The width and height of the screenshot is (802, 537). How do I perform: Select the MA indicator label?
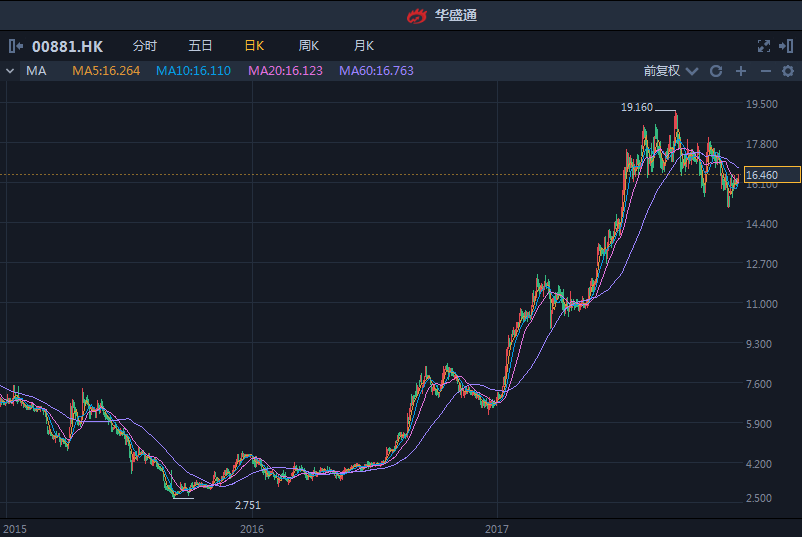tap(36, 71)
